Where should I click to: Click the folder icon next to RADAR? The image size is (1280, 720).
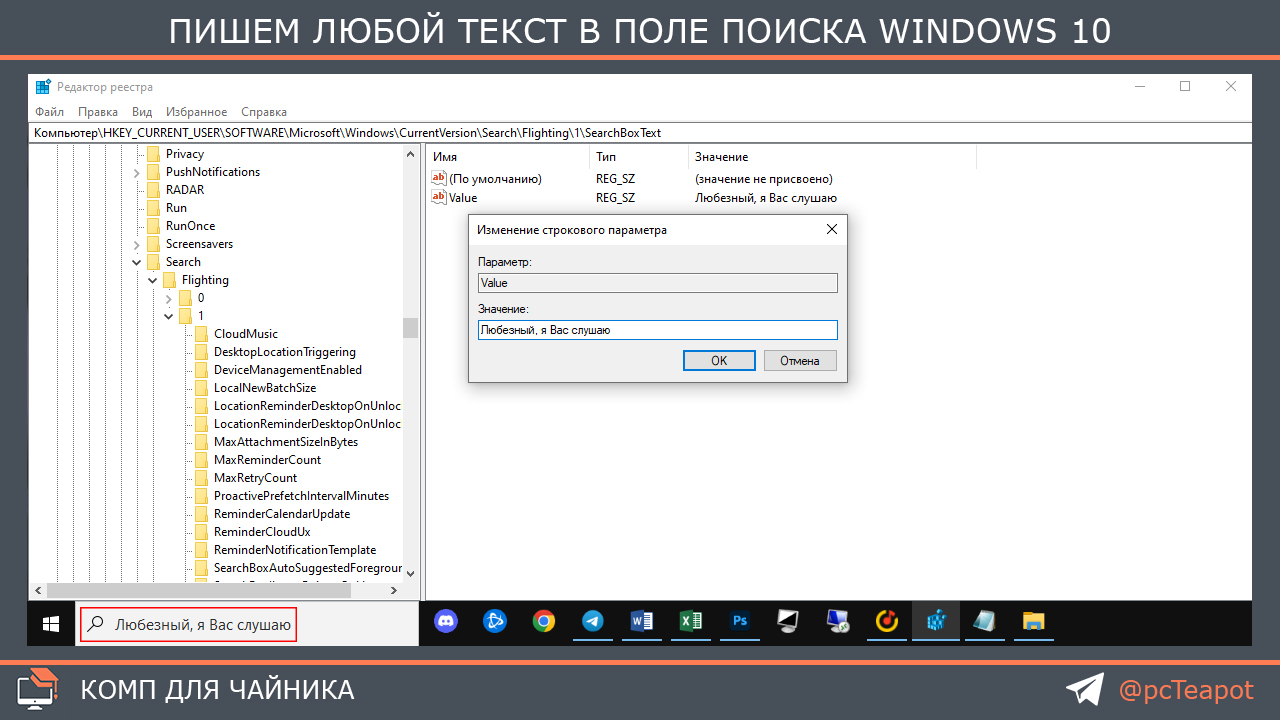point(153,190)
